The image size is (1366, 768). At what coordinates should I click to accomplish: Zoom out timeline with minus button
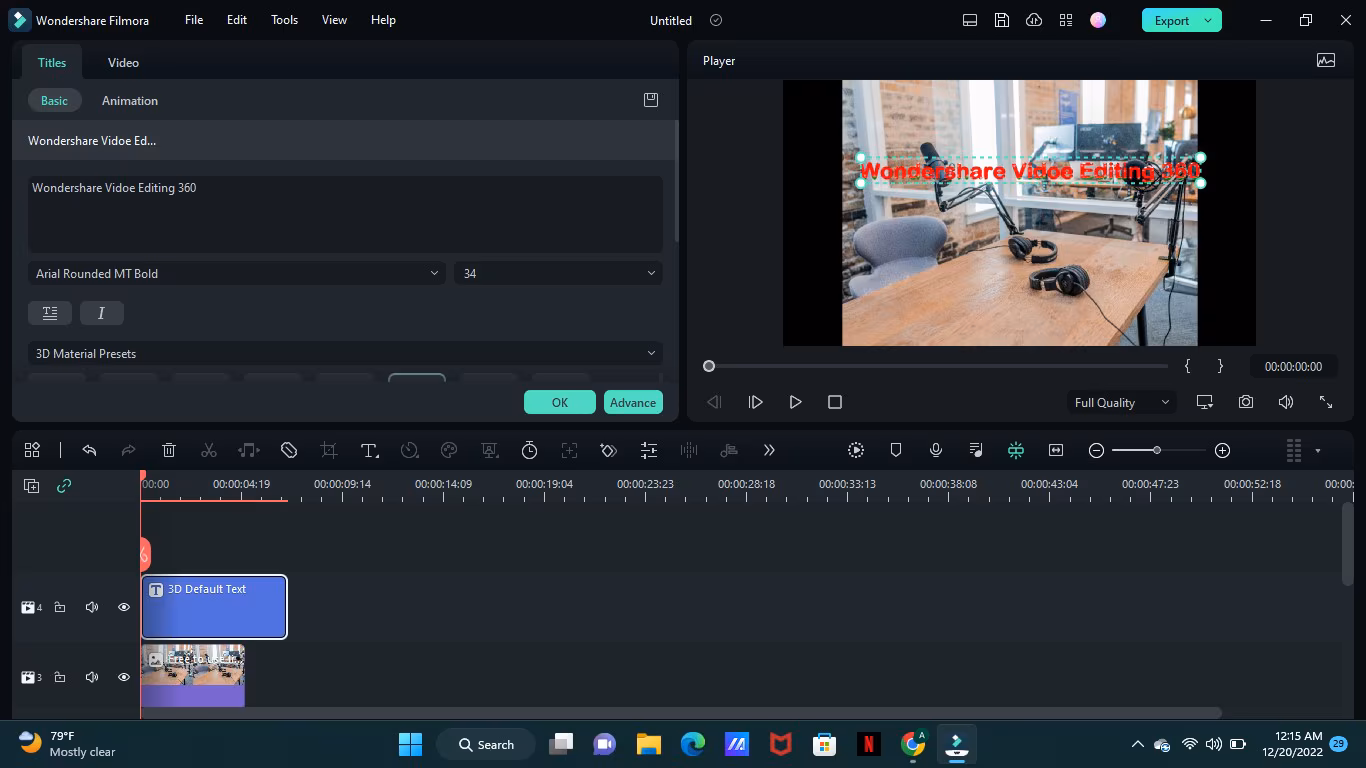1096,450
